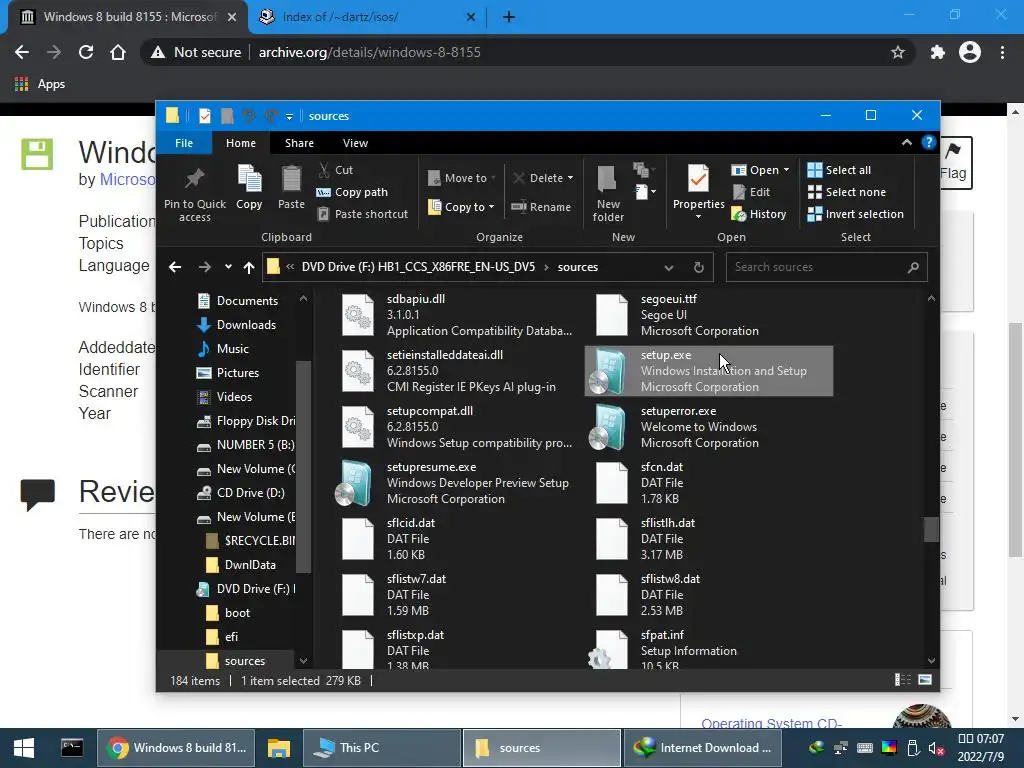1024x768 pixels.
Task: Click Rename in Organize group
Action: coord(541,207)
